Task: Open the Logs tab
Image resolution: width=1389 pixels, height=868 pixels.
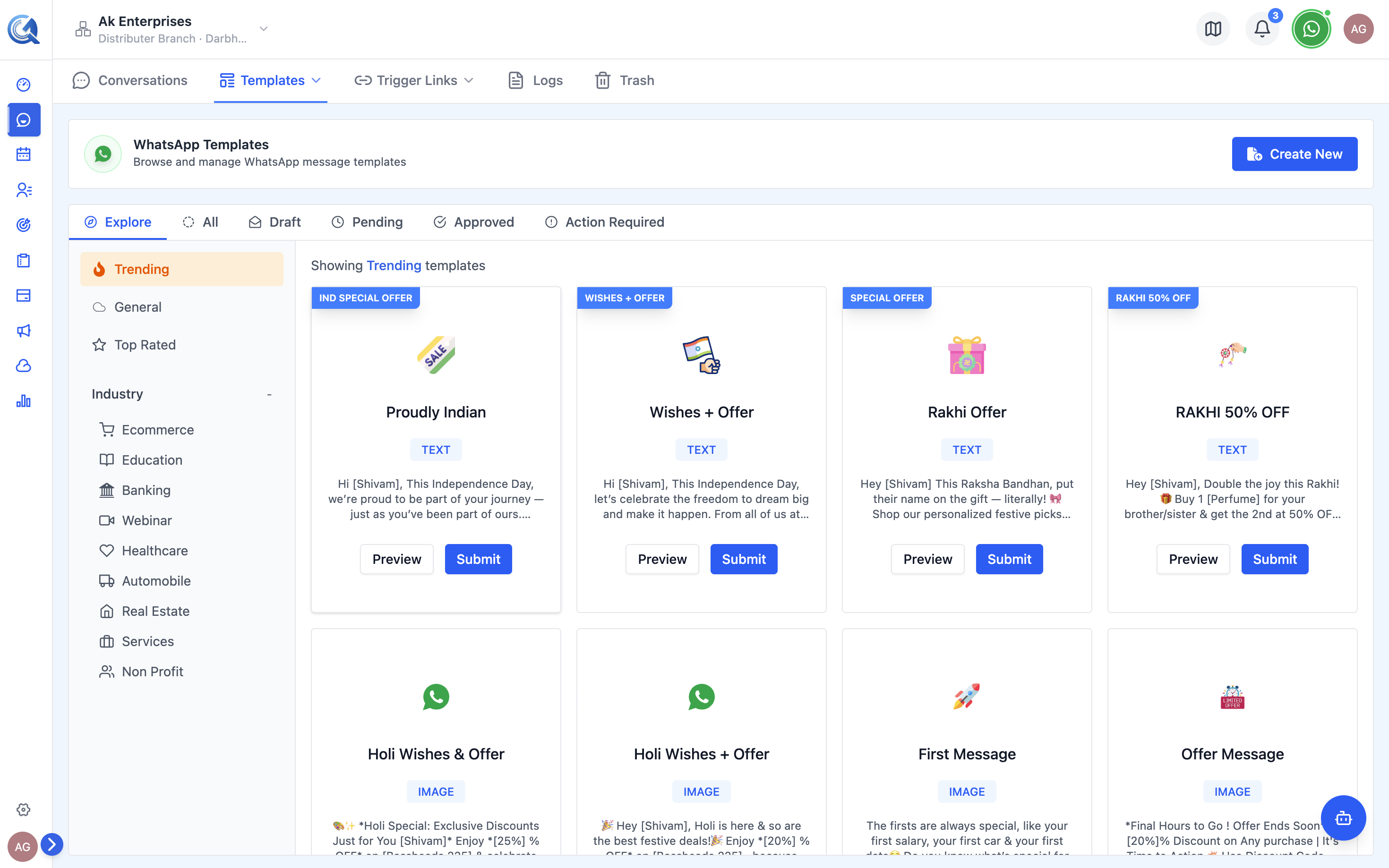Action: [x=536, y=80]
